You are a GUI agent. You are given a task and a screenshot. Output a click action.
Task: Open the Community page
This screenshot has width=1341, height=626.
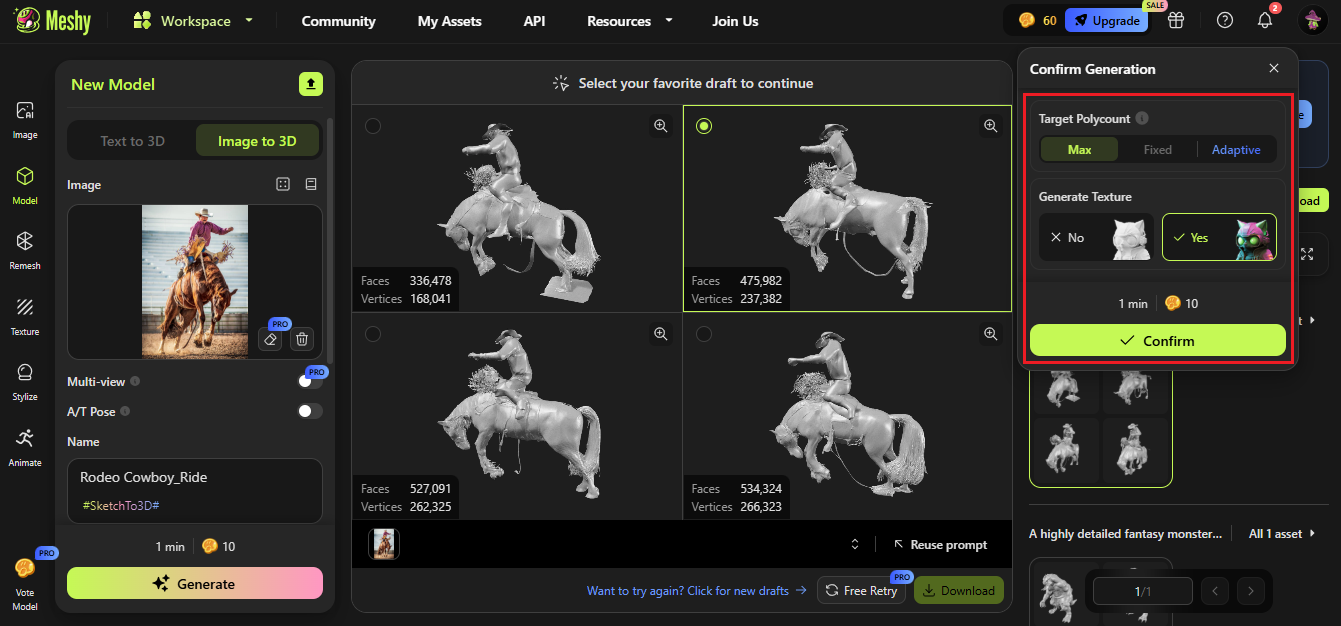click(338, 20)
